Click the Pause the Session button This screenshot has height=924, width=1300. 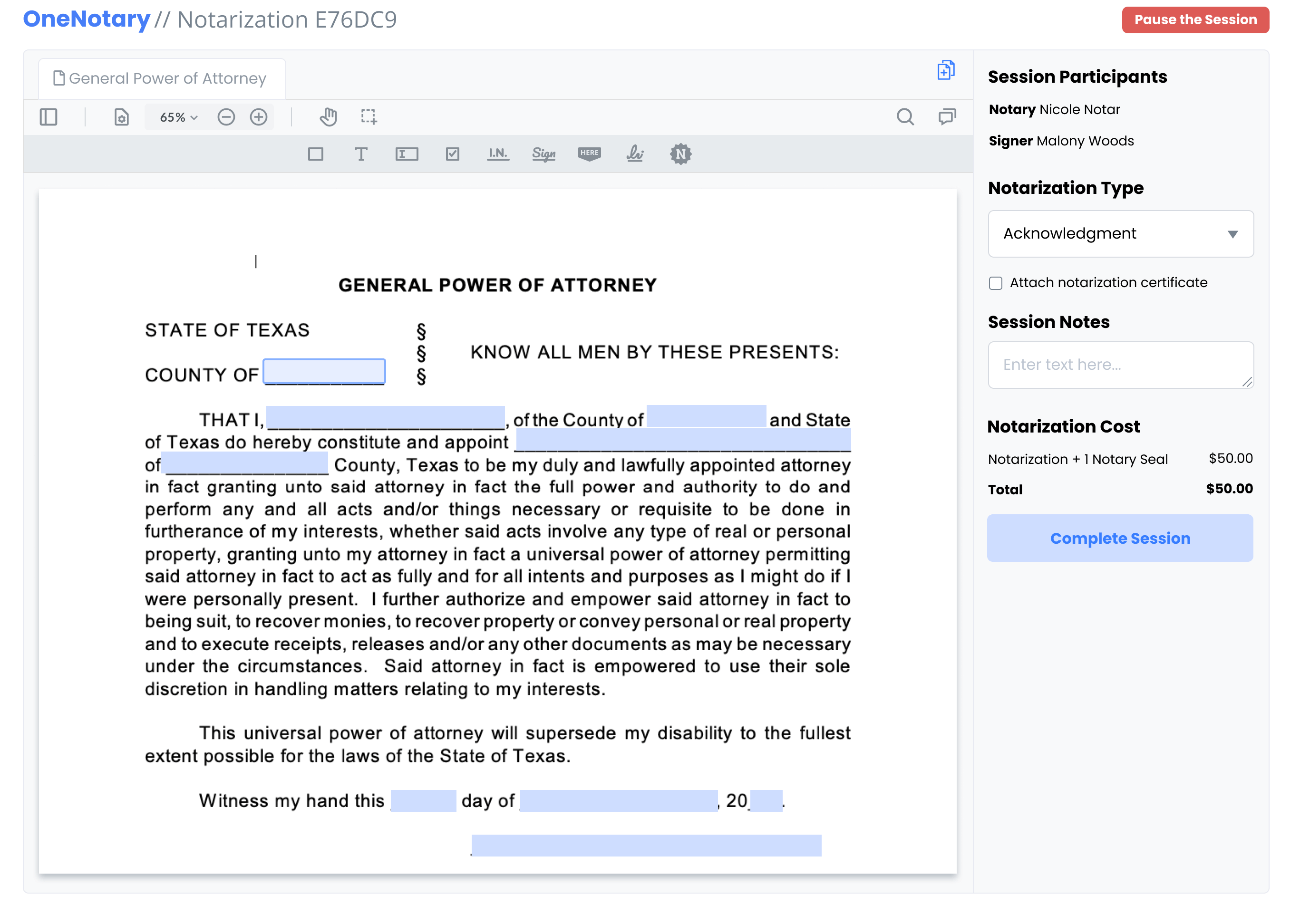1195,20
